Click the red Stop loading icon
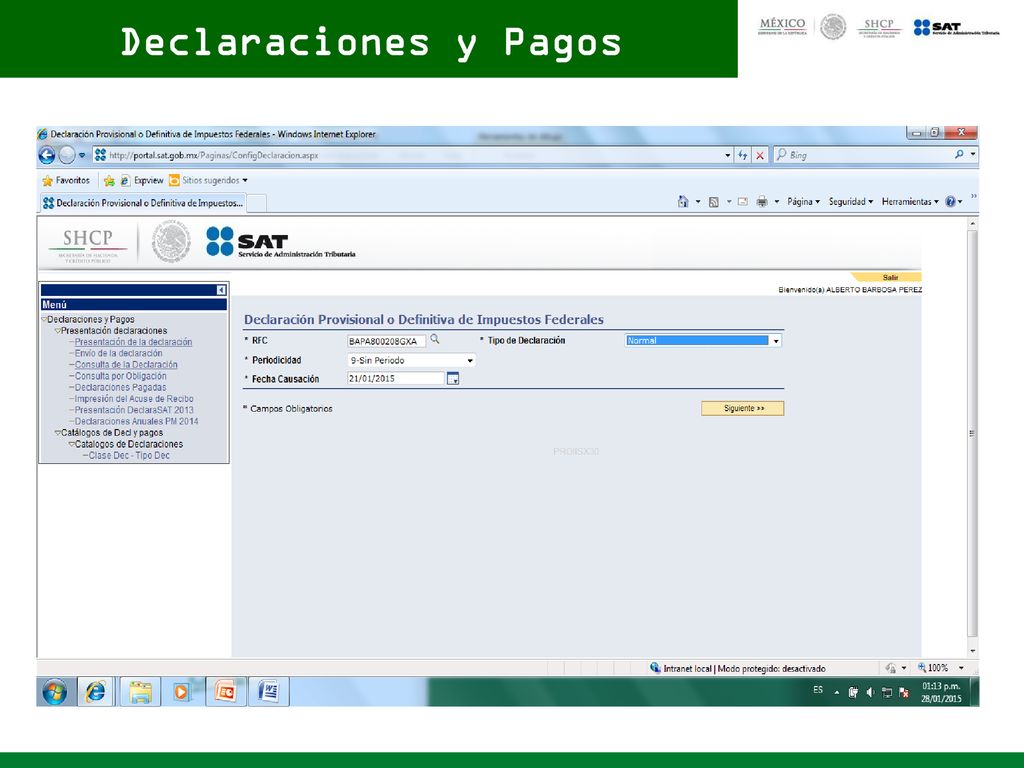This screenshot has height=768, width=1024. click(x=760, y=155)
